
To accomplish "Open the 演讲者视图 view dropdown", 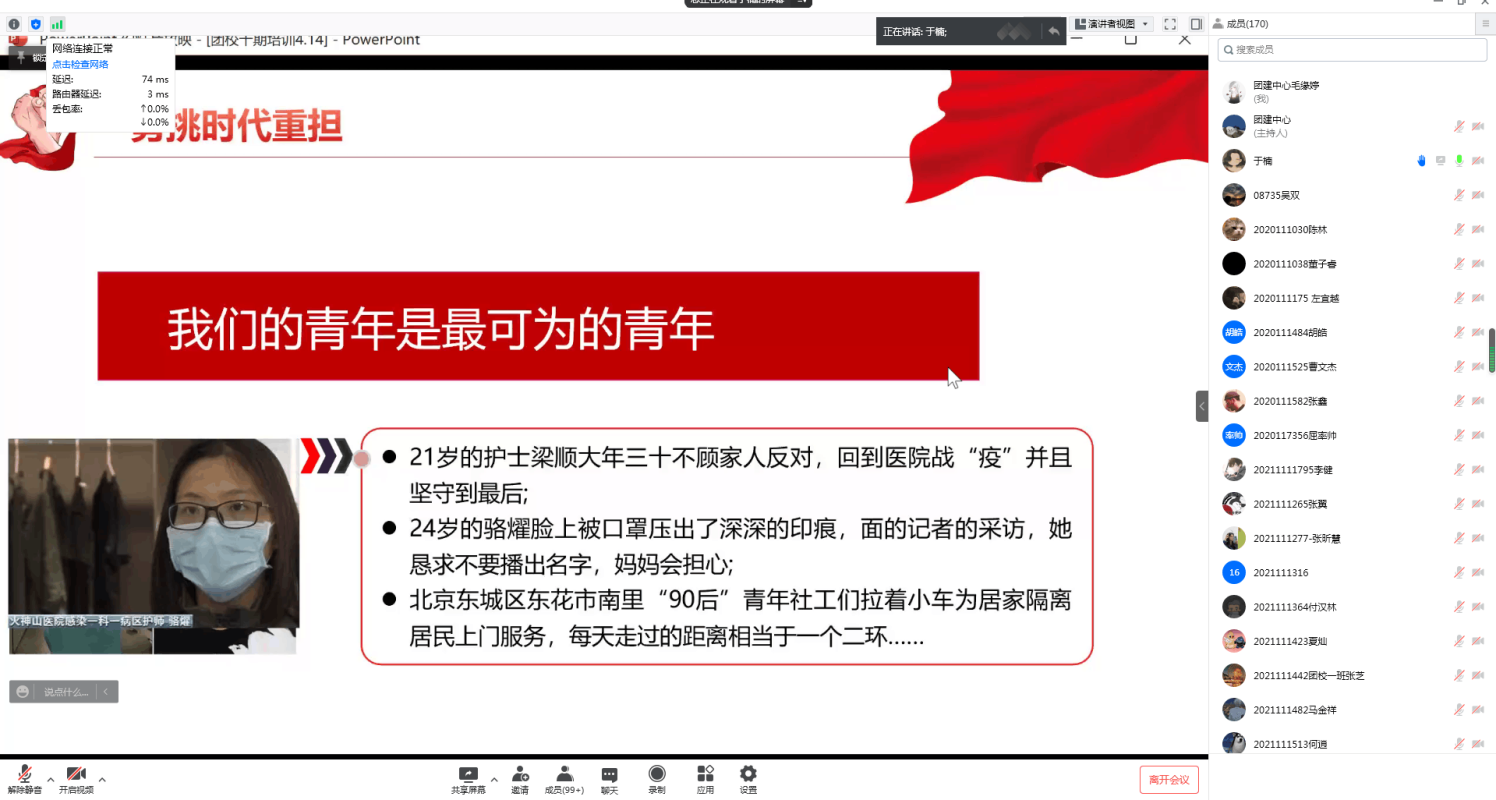I will click(x=1112, y=24).
